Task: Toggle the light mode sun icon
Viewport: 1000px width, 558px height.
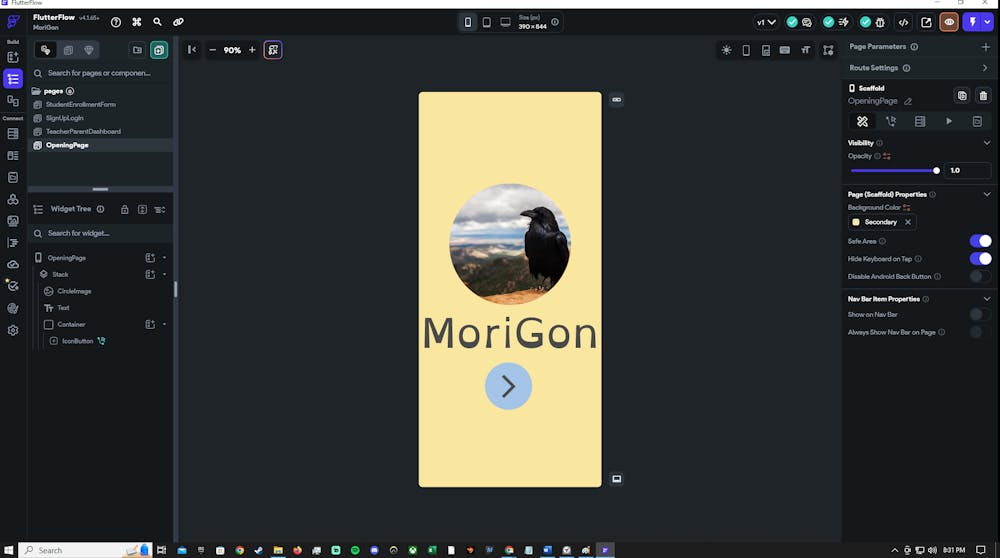Action: point(726,50)
